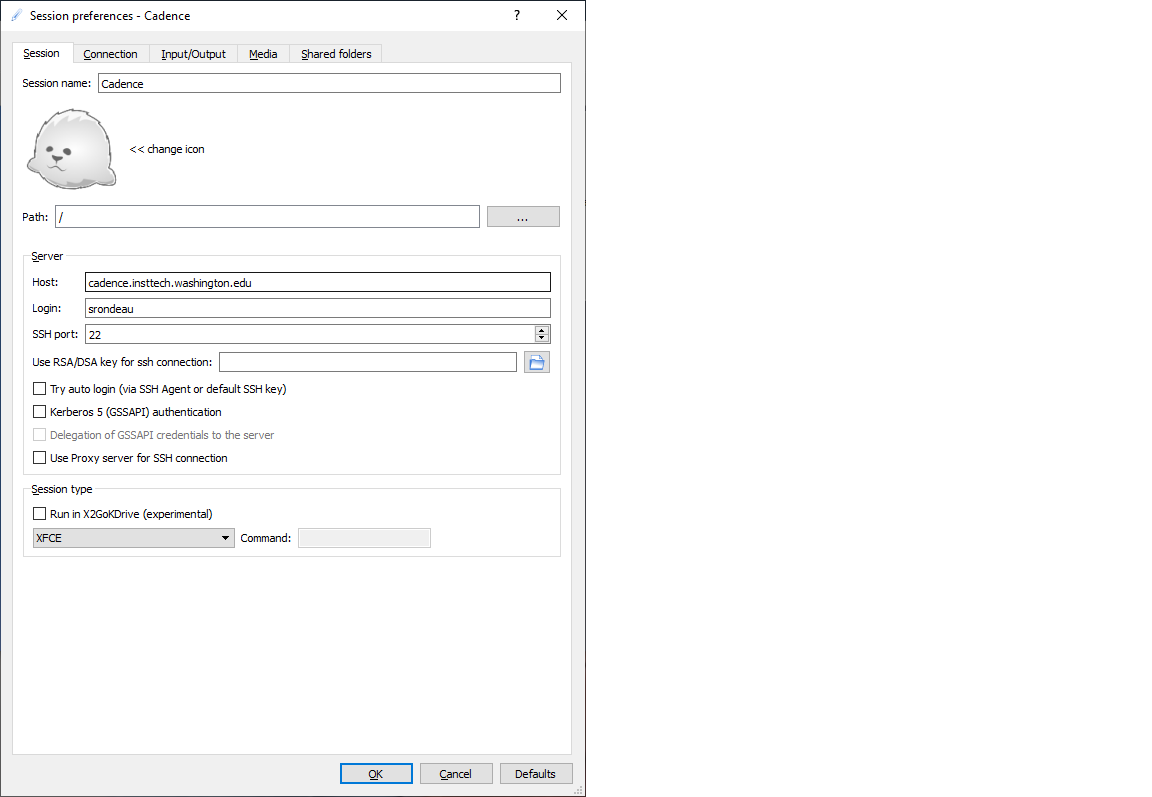Increase SSH port with up arrow
The height and width of the screenshot is (797, 1152).
(541, 330)
